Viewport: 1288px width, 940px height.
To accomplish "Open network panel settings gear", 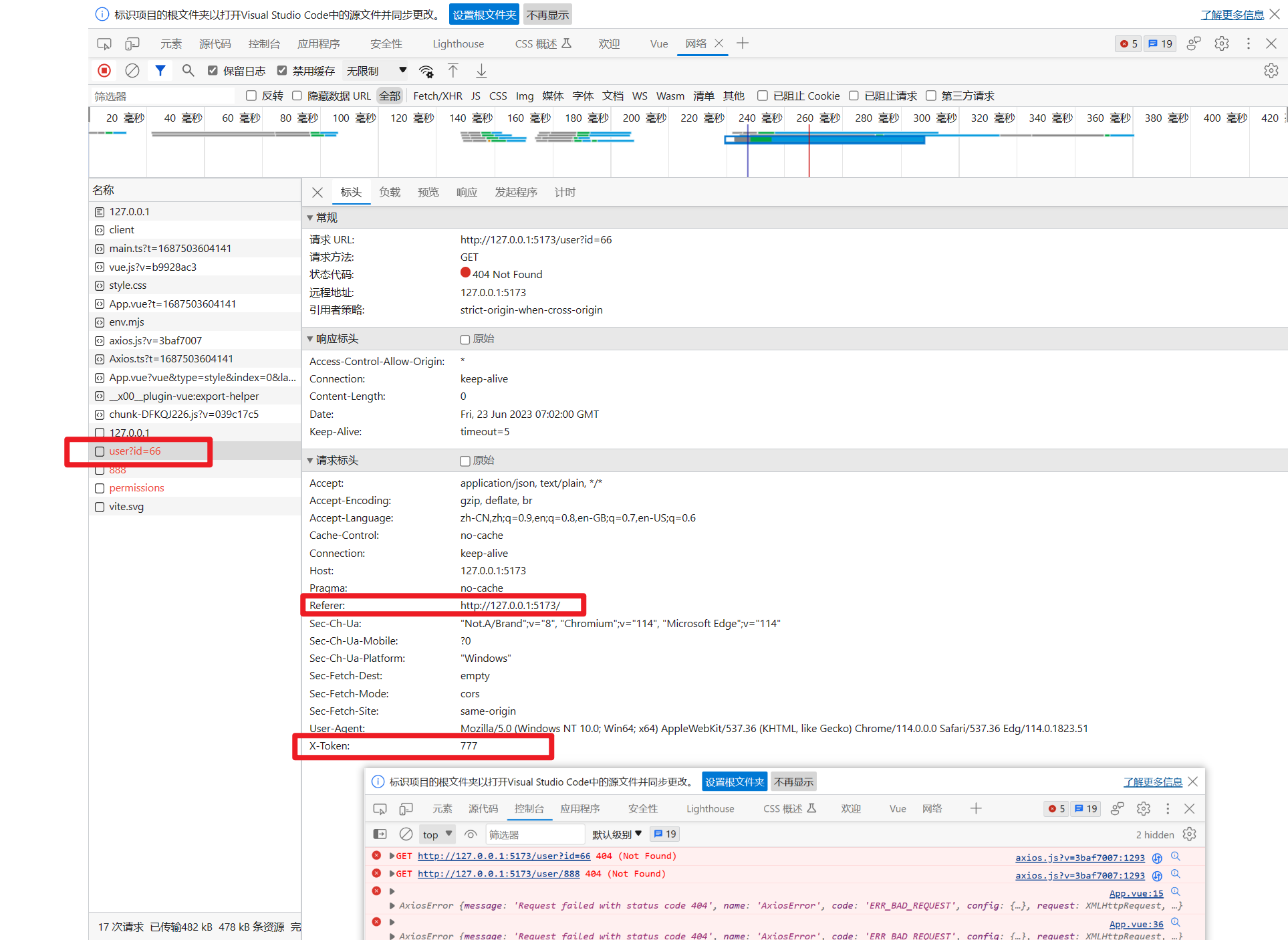I will point(1271,71).
